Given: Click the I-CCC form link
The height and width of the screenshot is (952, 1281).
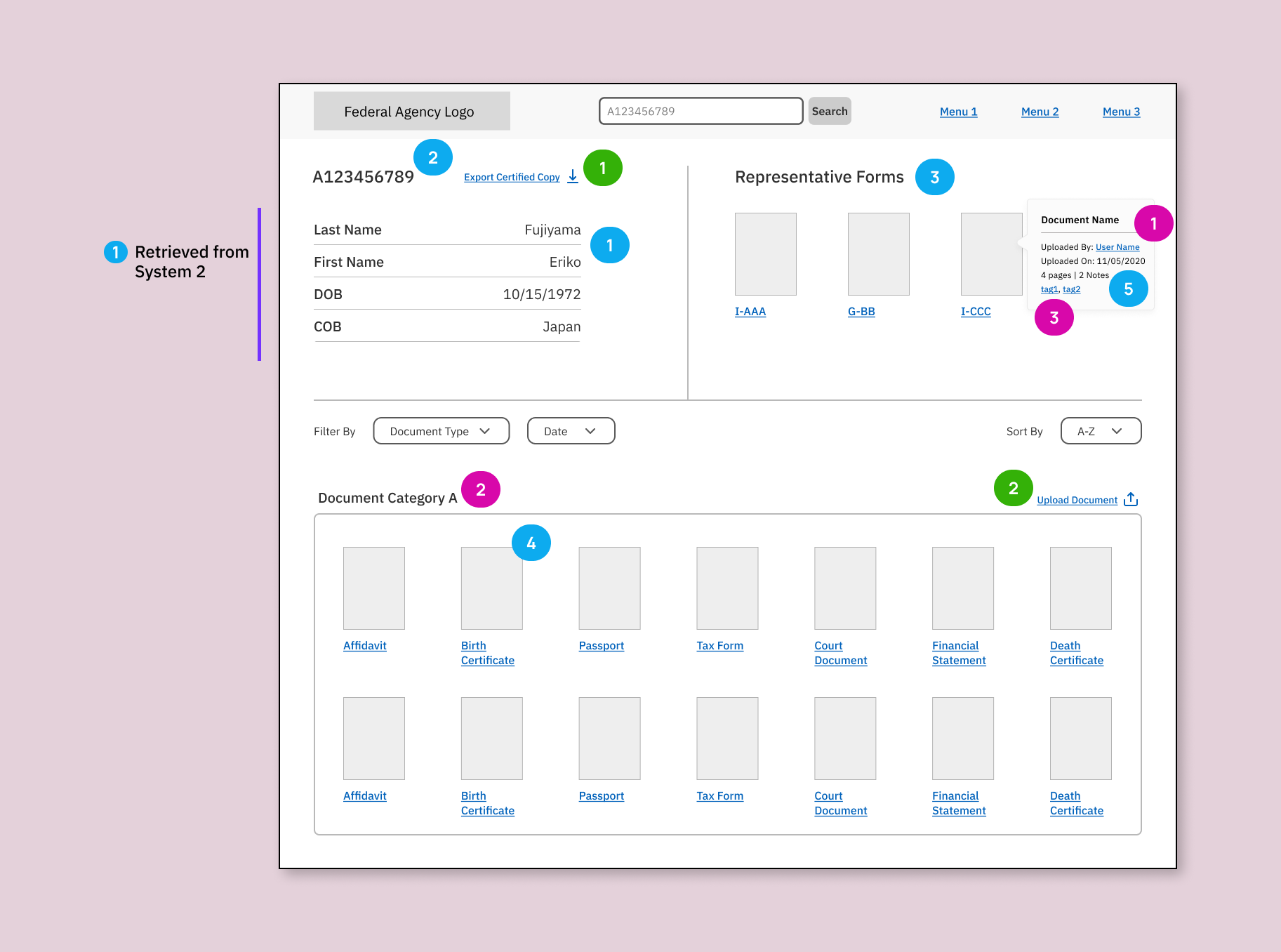Looking at the screenshot, I should pos(976,312).
